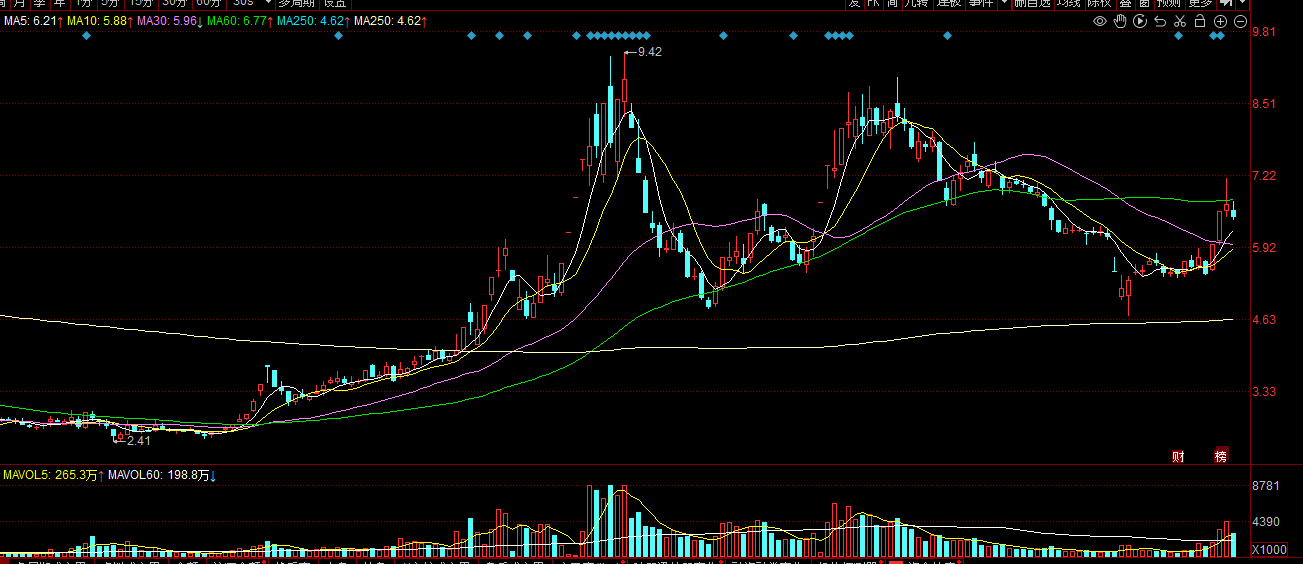Switch to the 年 yearly period tab
The width and height of the screenshot is (1303, 564).
pyautogui.click(x=59, y=4)
